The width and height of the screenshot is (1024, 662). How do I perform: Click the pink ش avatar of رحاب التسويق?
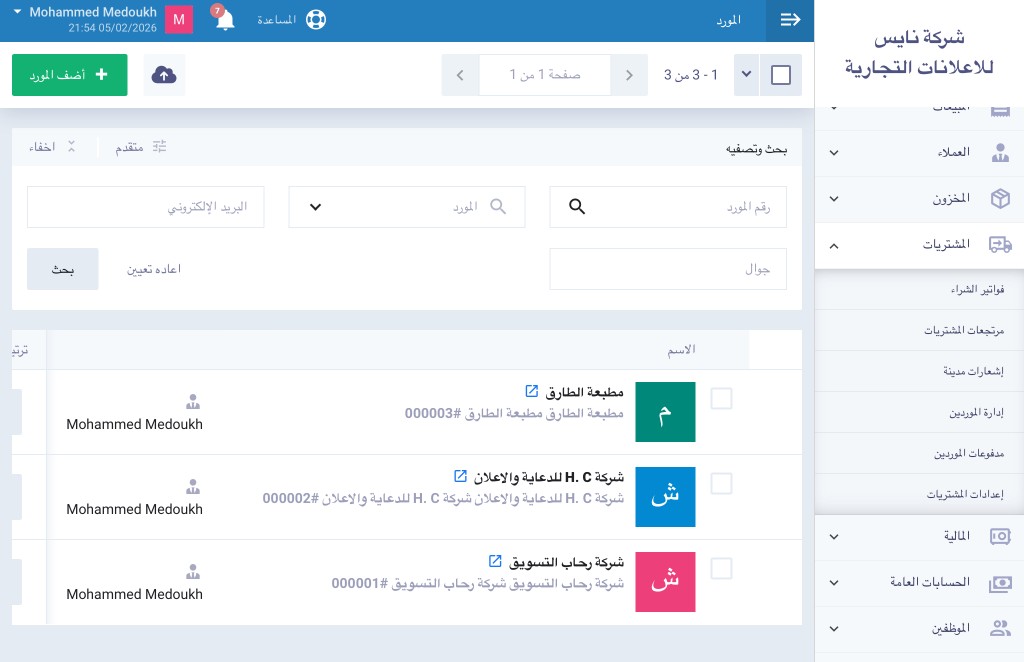point(665,582)
